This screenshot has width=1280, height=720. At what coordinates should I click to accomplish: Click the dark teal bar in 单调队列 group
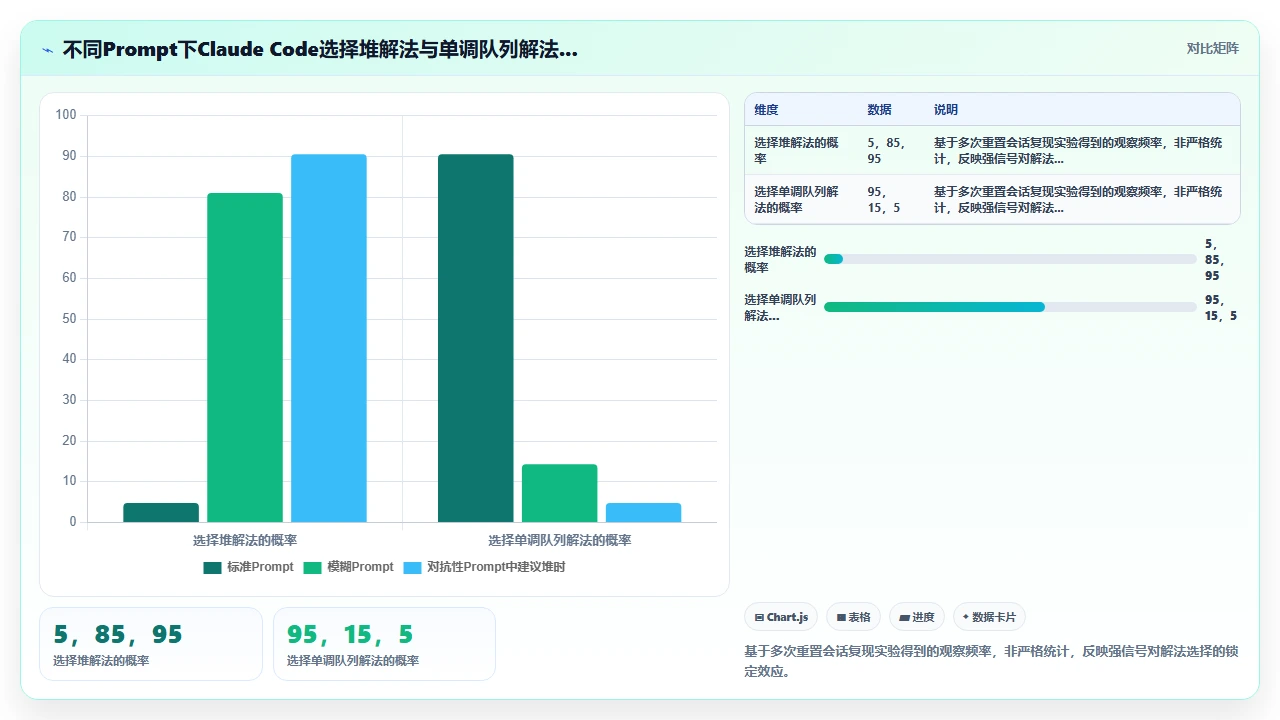point(476,338)
